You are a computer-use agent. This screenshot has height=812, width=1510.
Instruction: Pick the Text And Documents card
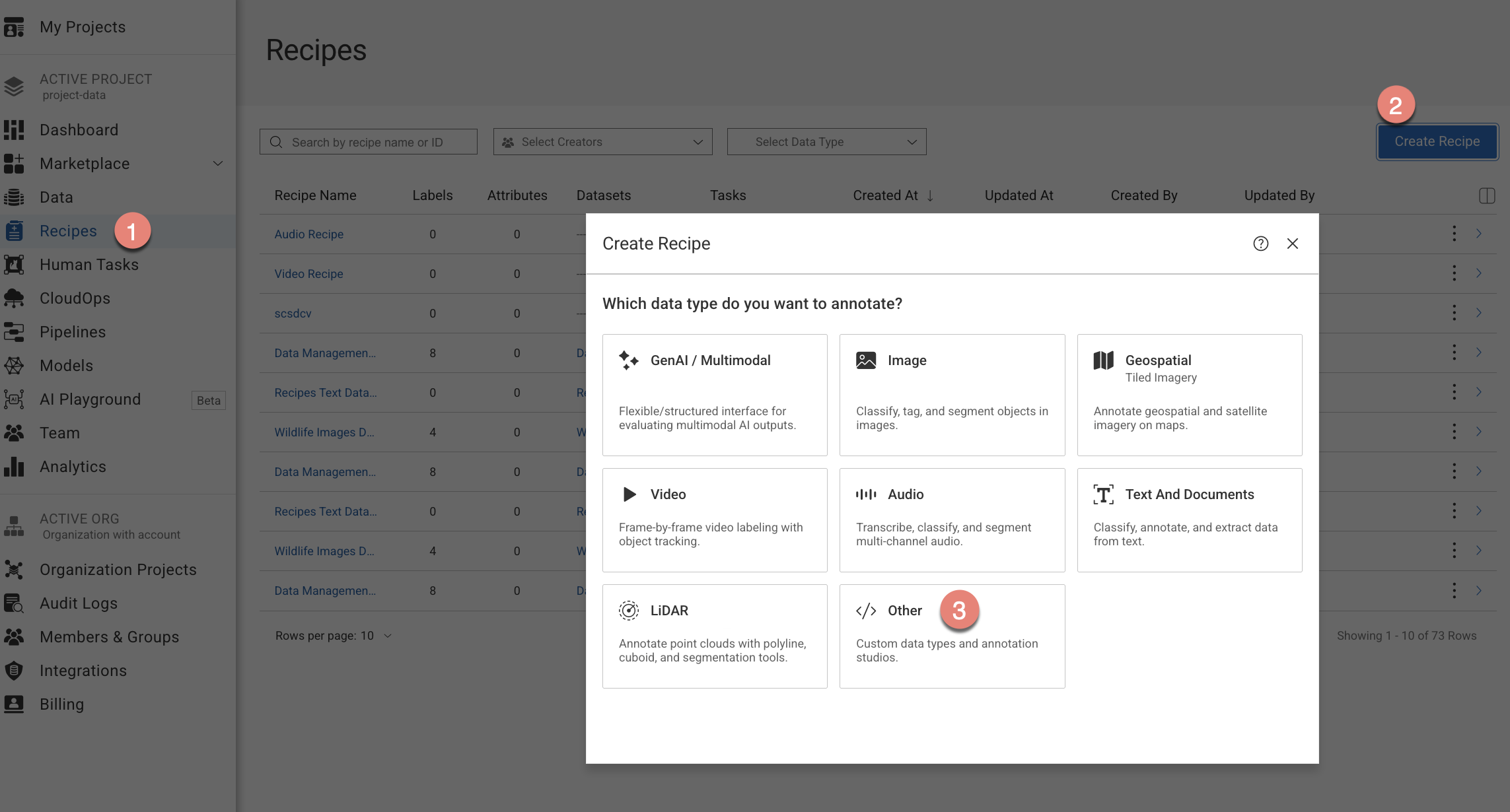coord(1190,520)
